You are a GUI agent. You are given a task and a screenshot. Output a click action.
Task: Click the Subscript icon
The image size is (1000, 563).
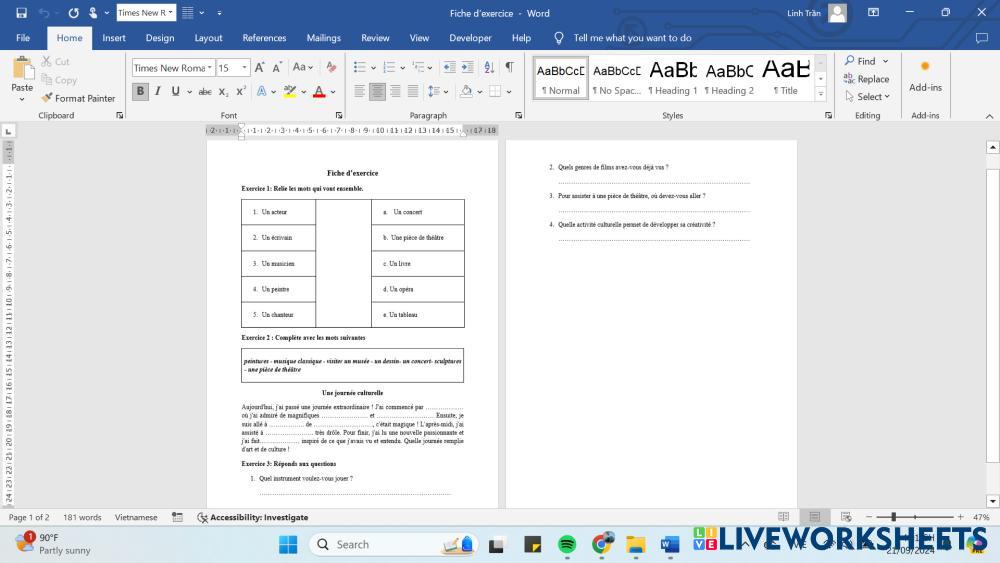[224, 92]
